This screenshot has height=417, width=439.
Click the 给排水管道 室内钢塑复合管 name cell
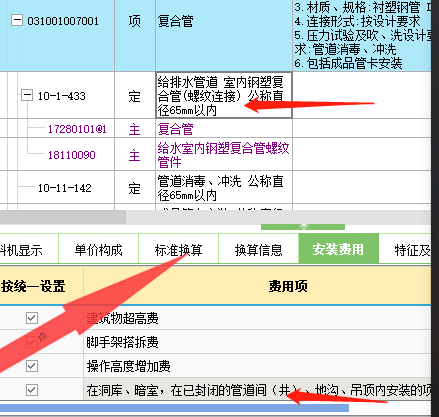224,96
